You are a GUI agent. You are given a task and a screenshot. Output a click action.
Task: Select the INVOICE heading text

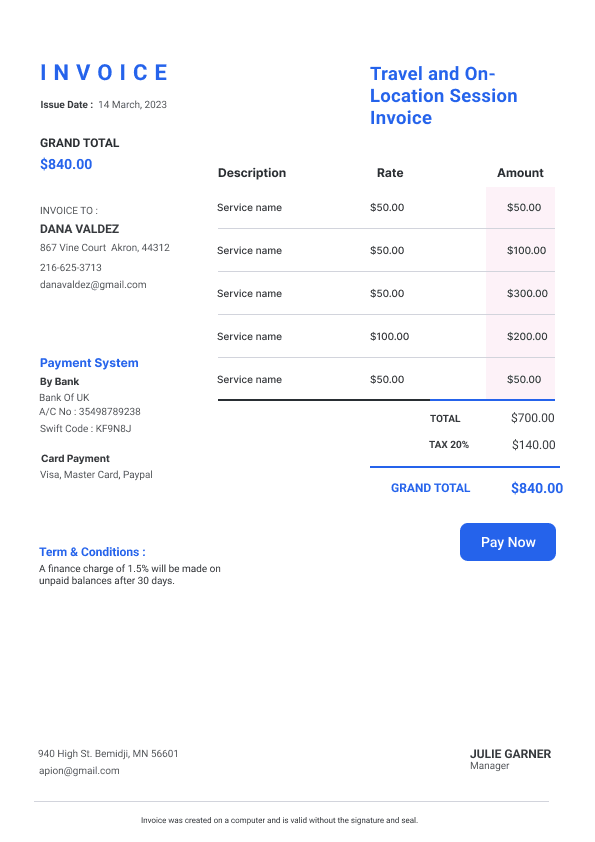[x=104, y=73]
